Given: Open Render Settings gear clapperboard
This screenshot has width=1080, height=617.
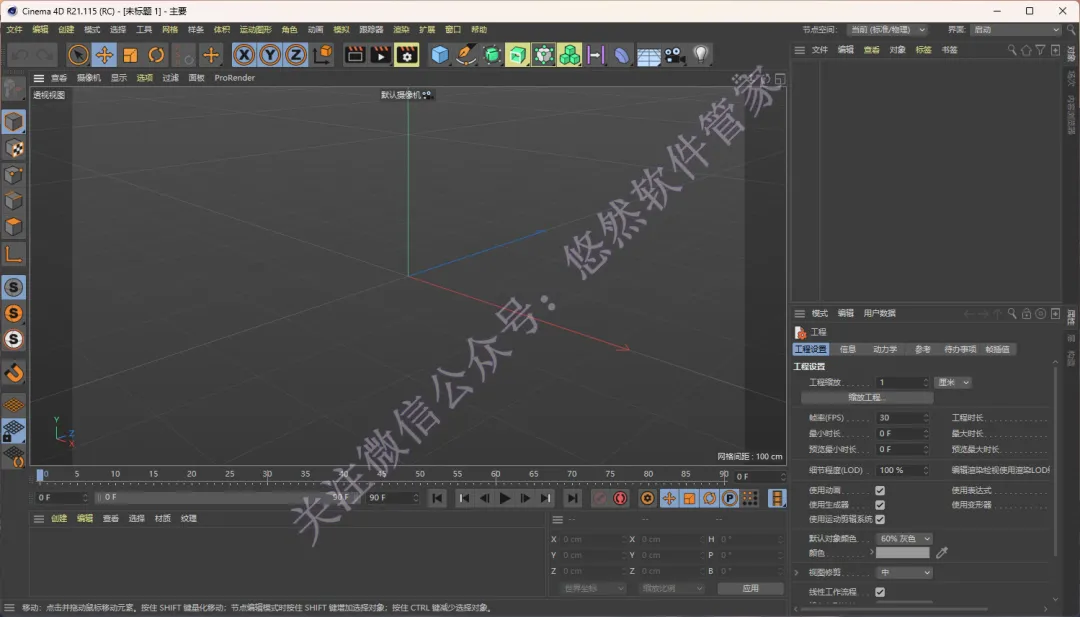Looking at the screenshot, I should click(x=407, y=55).
